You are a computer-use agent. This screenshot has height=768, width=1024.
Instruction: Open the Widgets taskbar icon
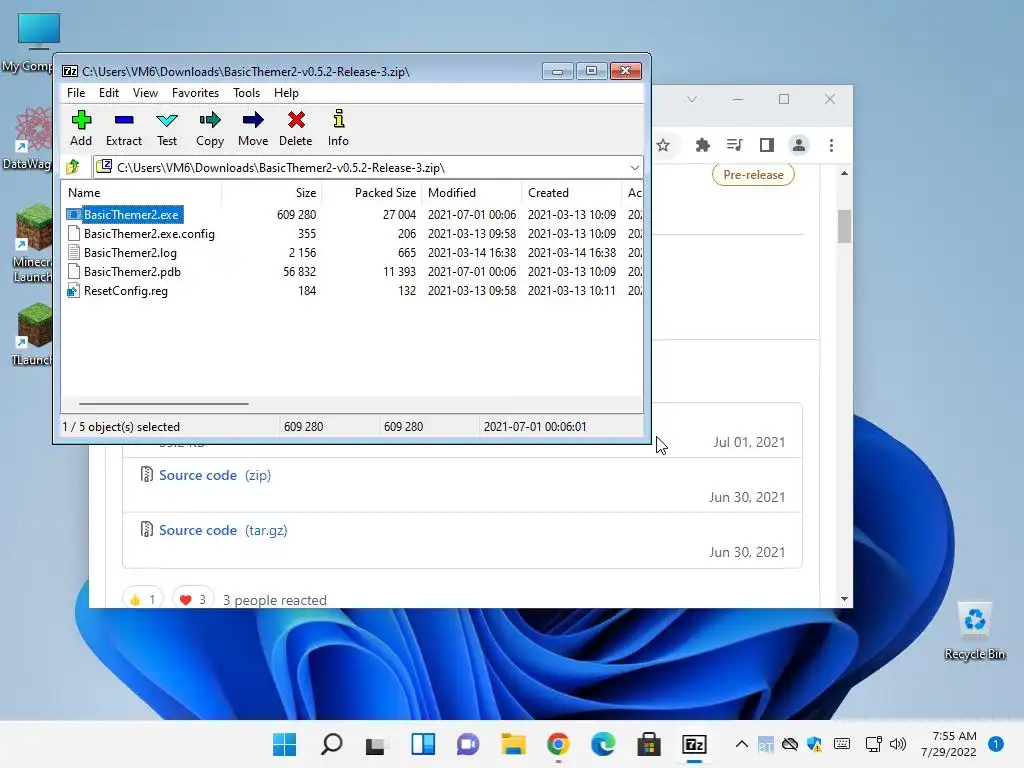(x=423, y=744)
